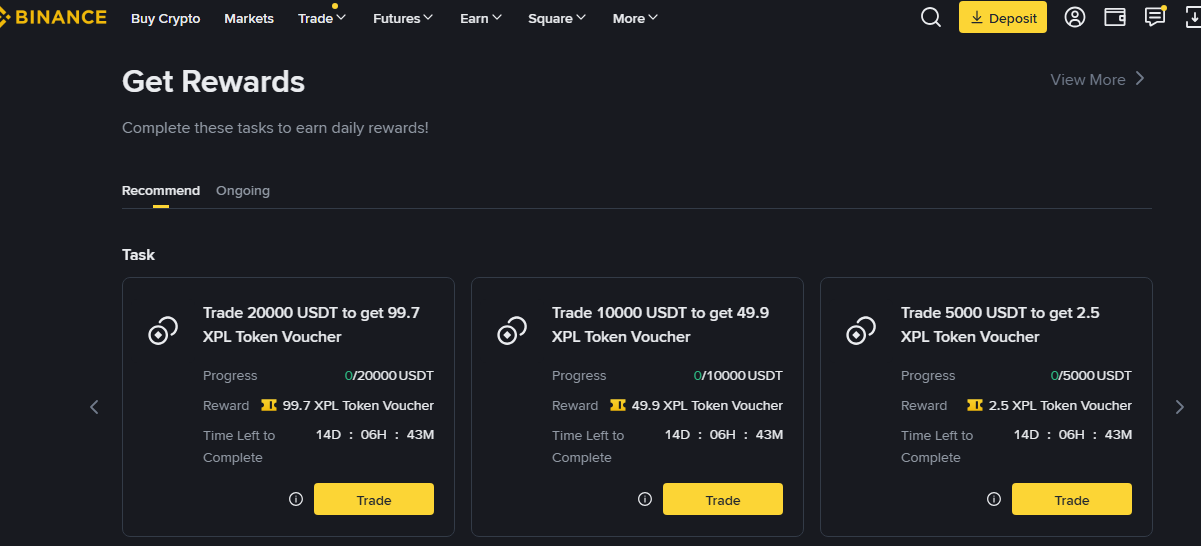
Task: Click the download app icon
Action: click(1192, 17)
